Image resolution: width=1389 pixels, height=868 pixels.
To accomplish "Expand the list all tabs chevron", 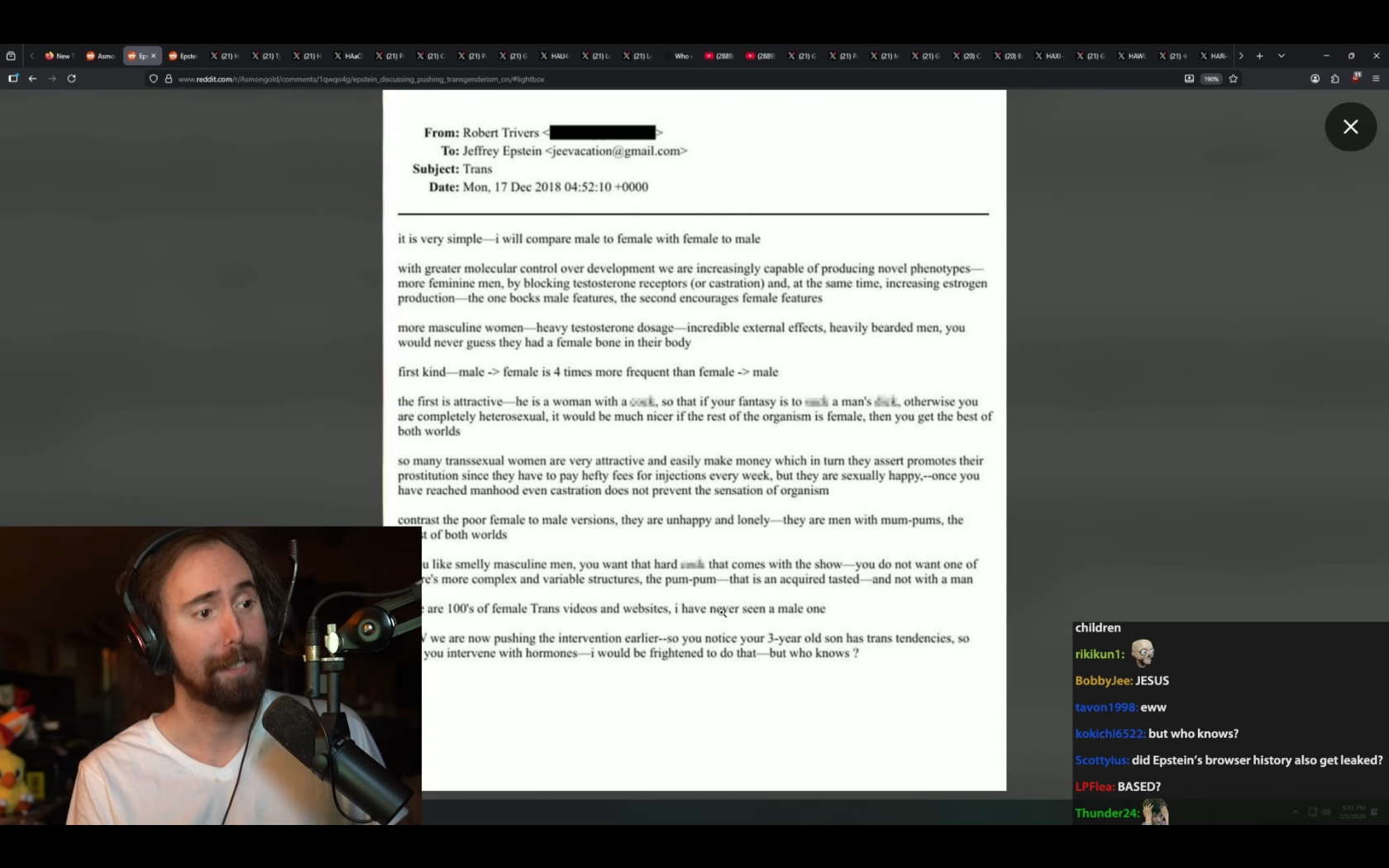I will pyautogui.click(x=1282, y=56).
